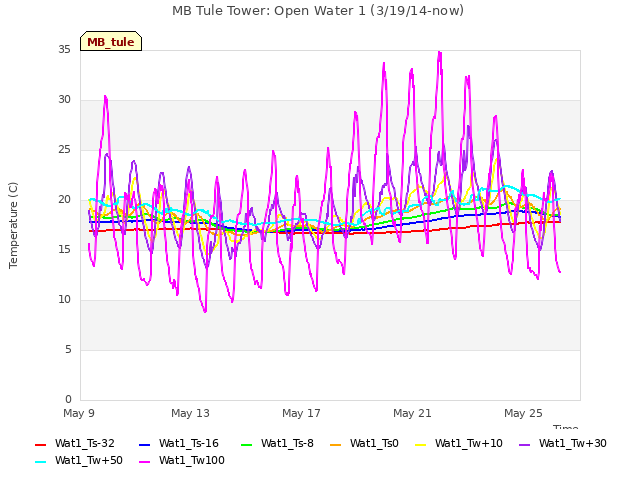
Task: Click the May 9 x-axis label
Action: pyautogui.click(x=79, y=413)
